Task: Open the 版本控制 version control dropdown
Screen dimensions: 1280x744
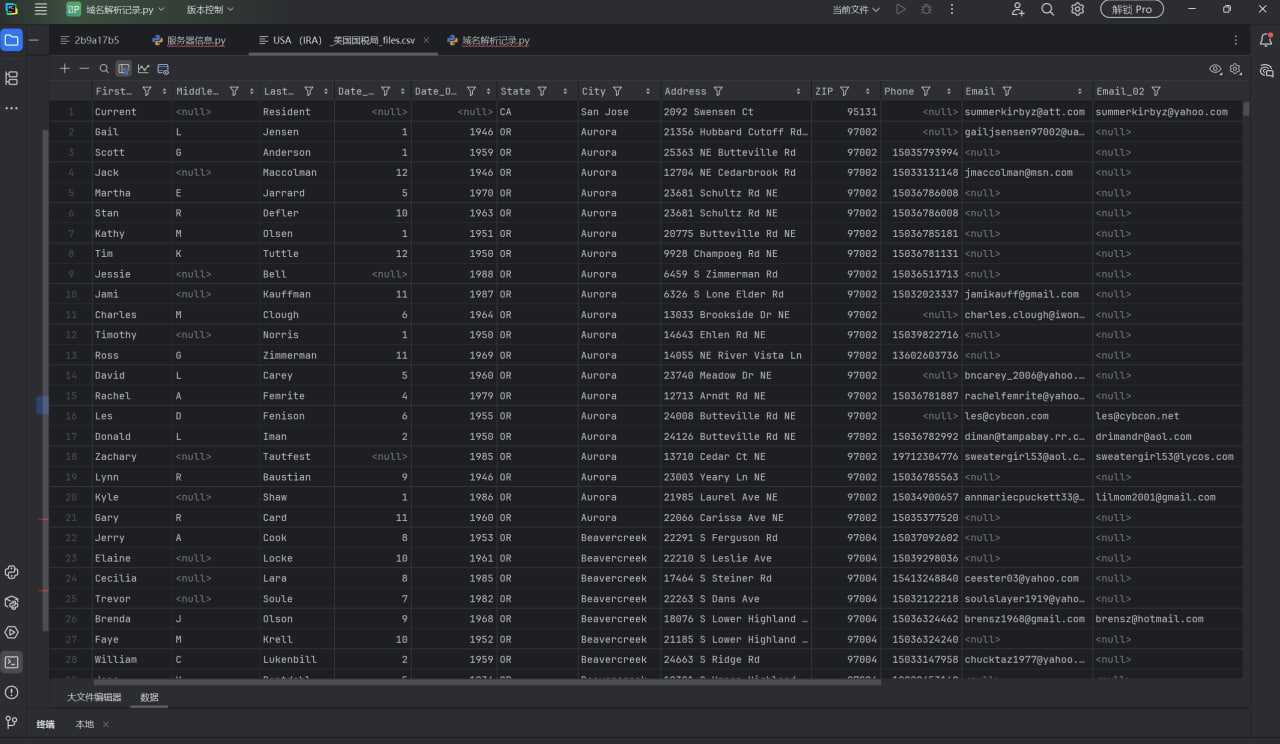Action: [210, 9]
